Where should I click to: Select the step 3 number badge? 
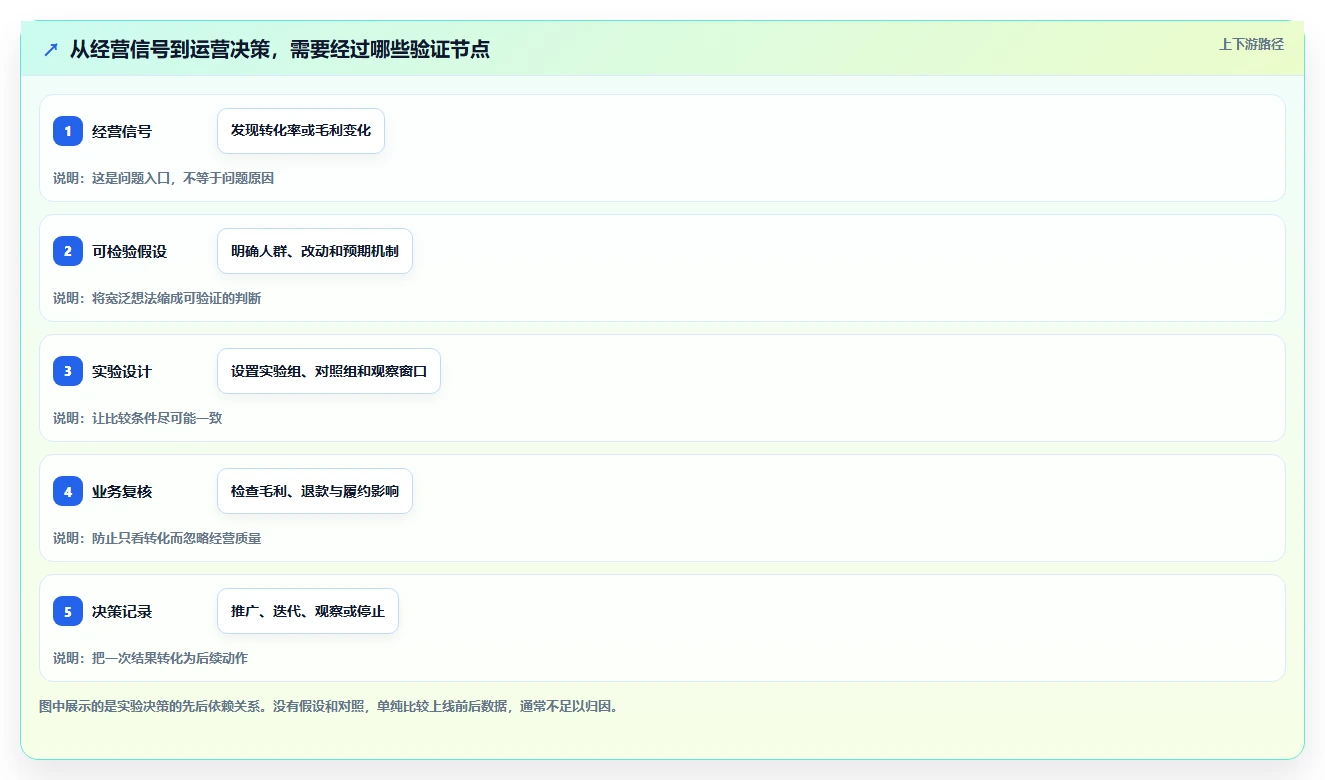click(x=68, y=371)
